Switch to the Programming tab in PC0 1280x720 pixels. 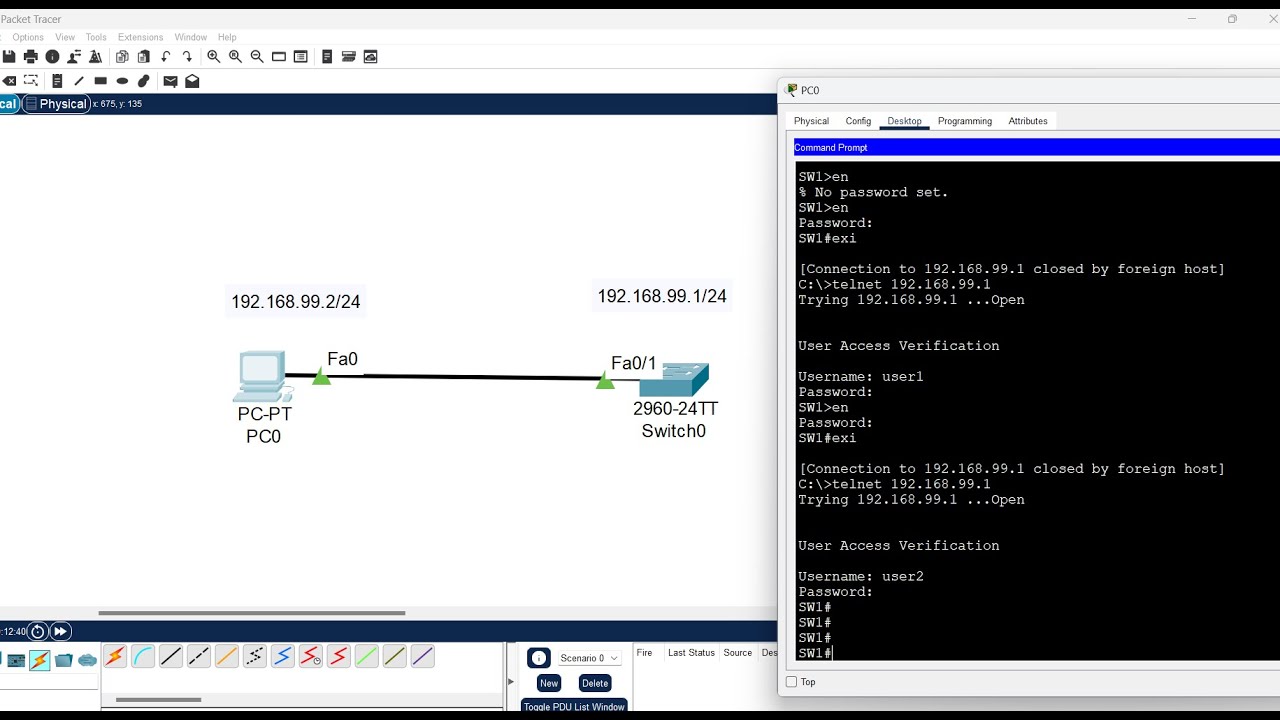(x=965, y=121)
